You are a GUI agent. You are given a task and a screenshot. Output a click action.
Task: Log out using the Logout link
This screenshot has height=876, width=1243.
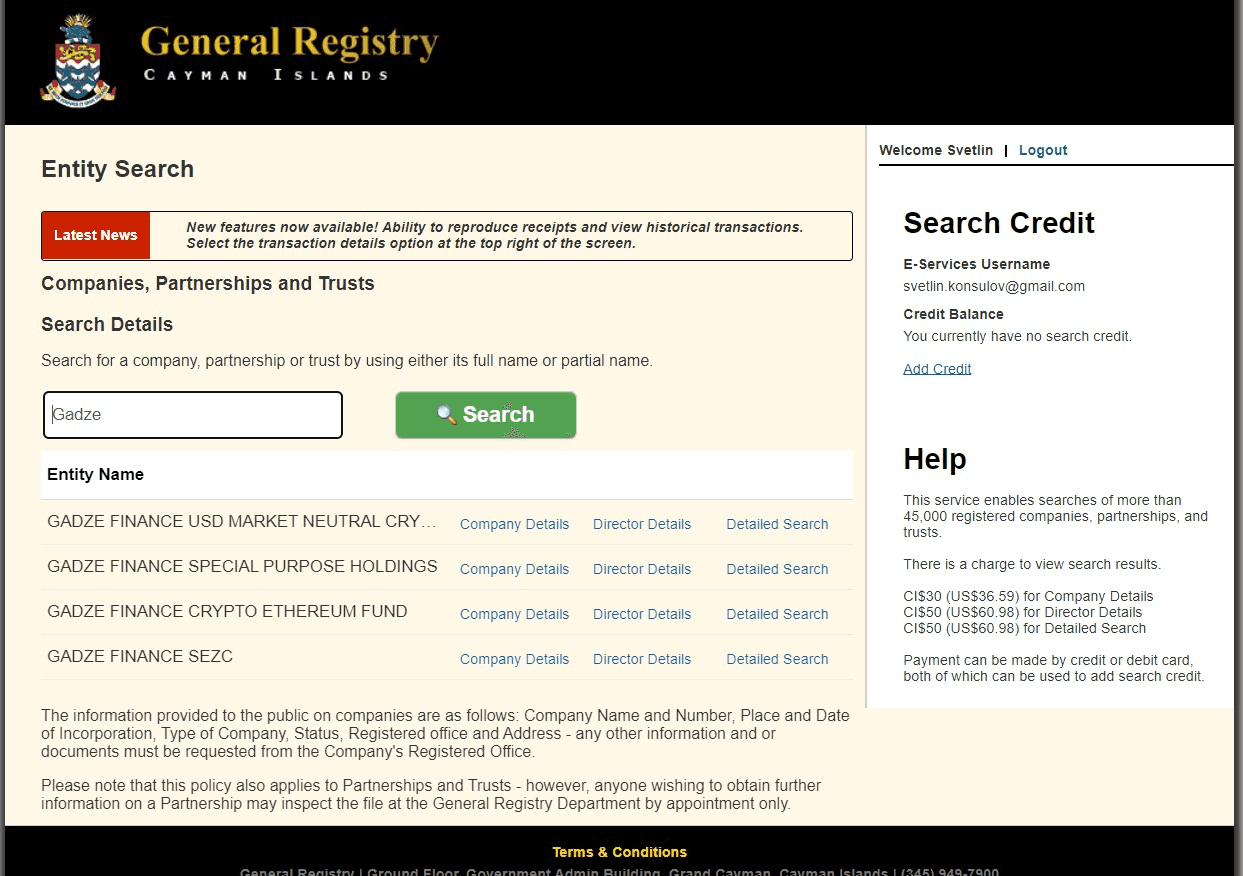coord(1043,150)
